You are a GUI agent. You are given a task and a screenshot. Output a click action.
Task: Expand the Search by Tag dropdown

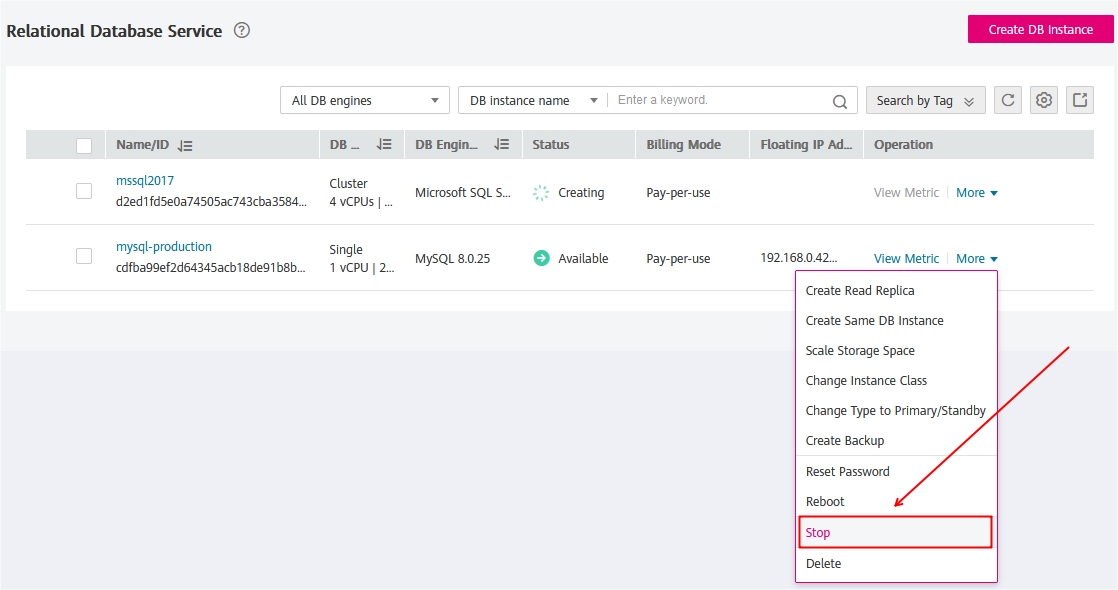(x=925, y=100)
